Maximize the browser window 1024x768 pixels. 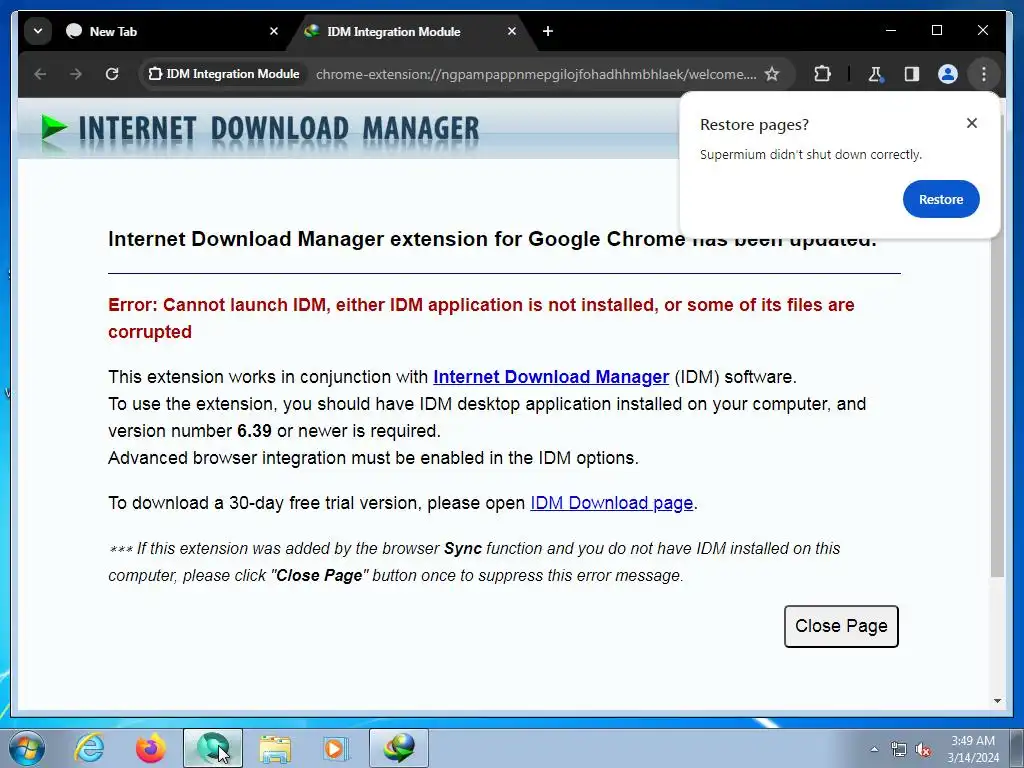click(x=936, y=30)
